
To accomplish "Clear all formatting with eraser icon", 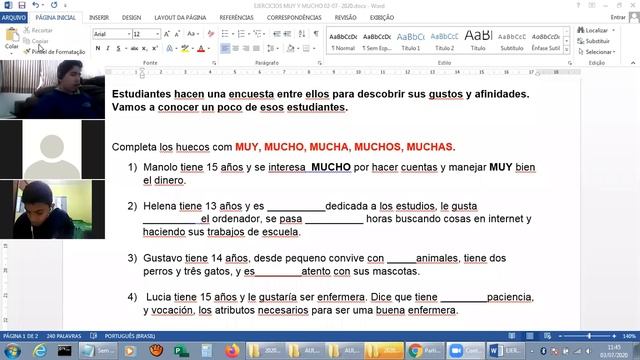I will 211,34.
